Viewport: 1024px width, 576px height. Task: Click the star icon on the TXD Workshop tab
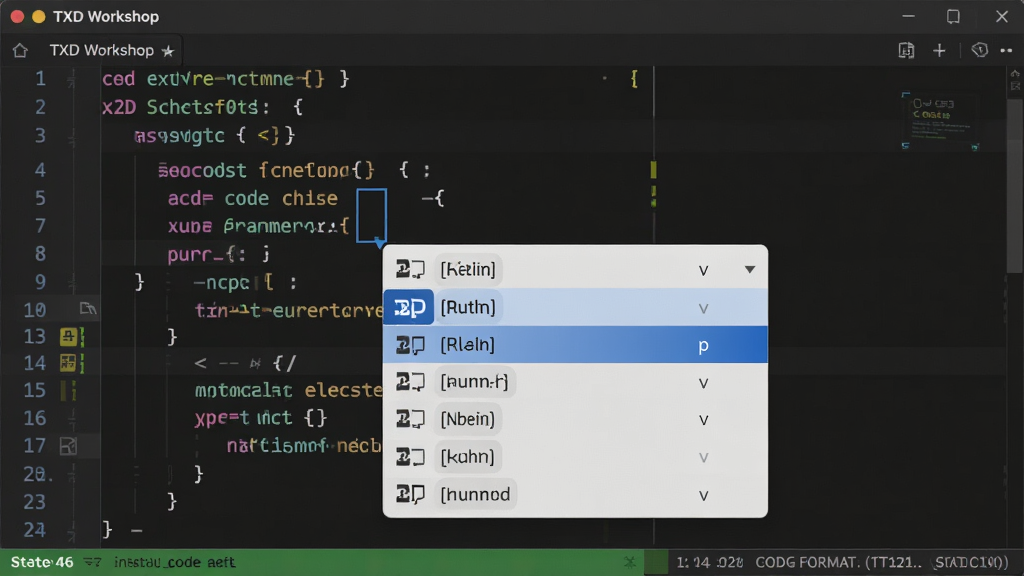(168, 51)
